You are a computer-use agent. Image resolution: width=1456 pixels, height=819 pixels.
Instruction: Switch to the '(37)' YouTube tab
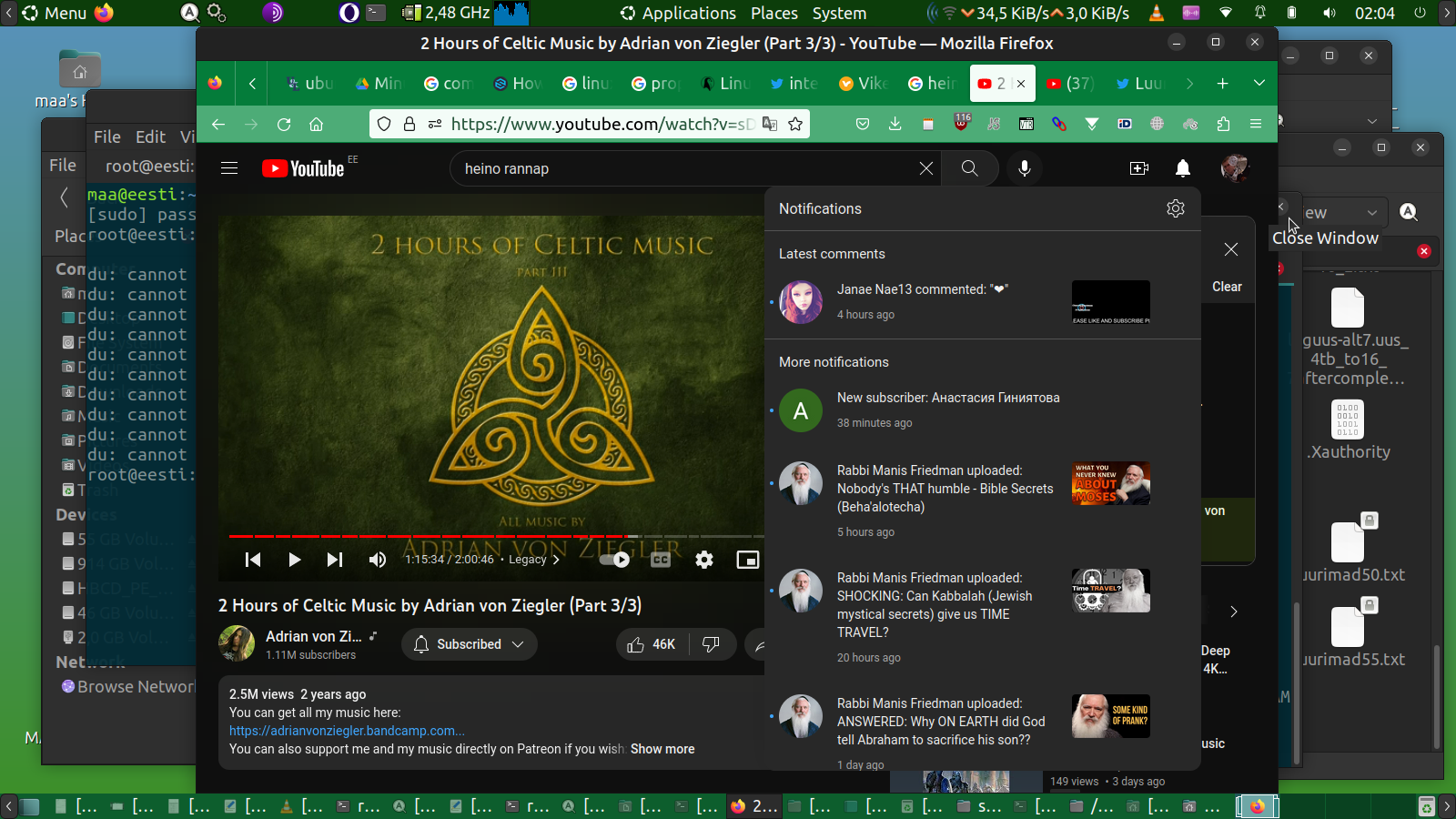(1070, 84)
